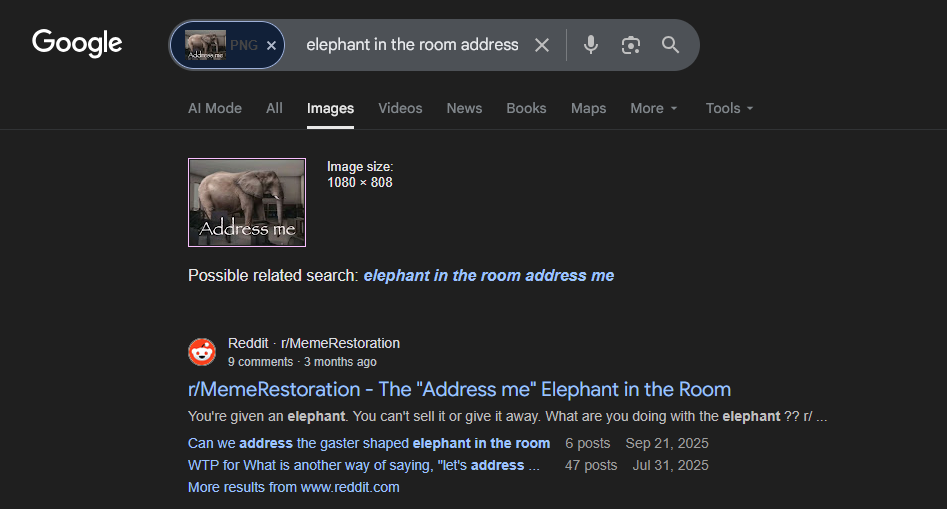Image resolution: width=947 pixels, height=509 pixels.
Task: Switch to AI Mode tab
Action: point(215,109)
